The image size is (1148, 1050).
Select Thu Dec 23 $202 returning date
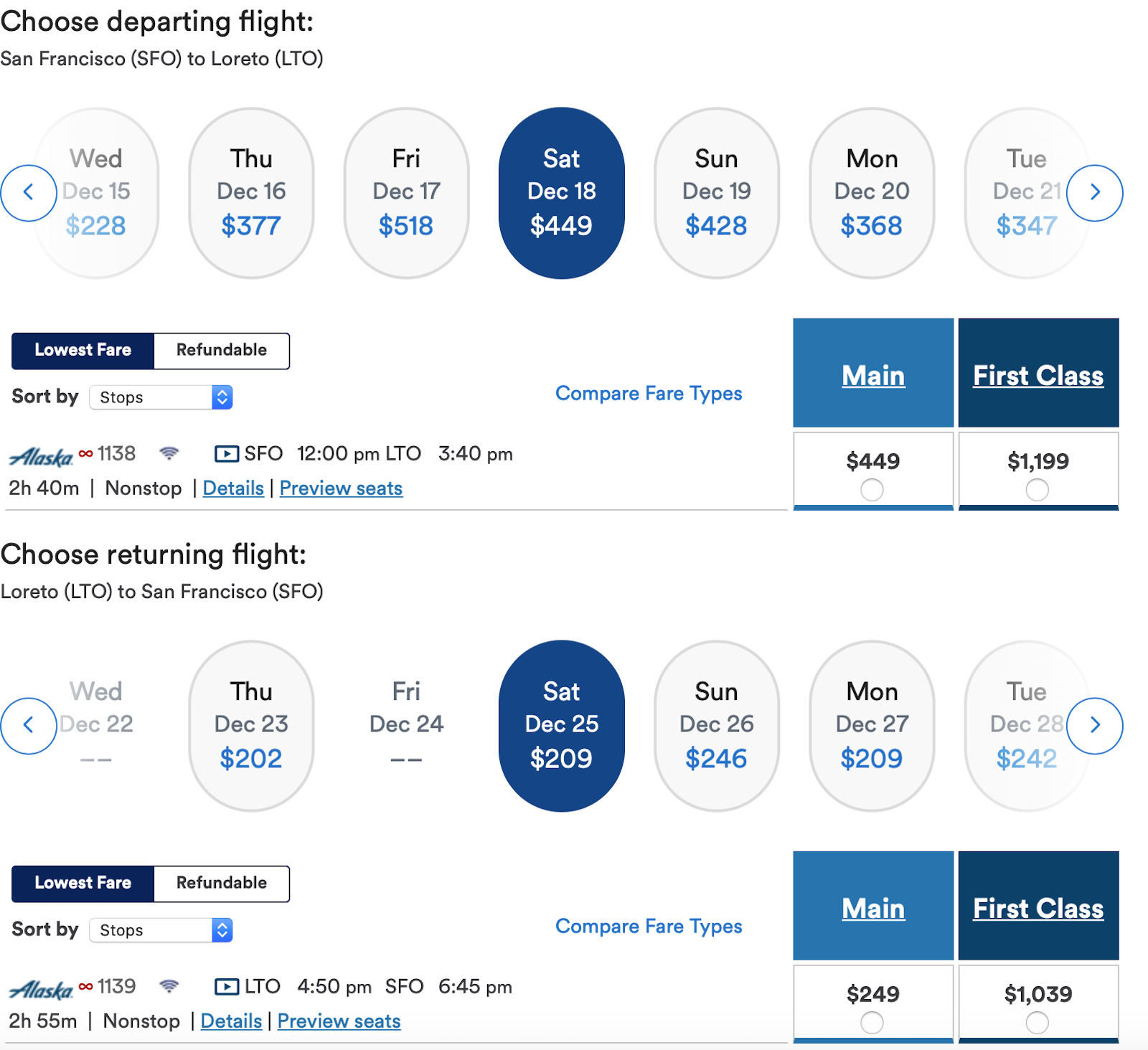(251, 726)
